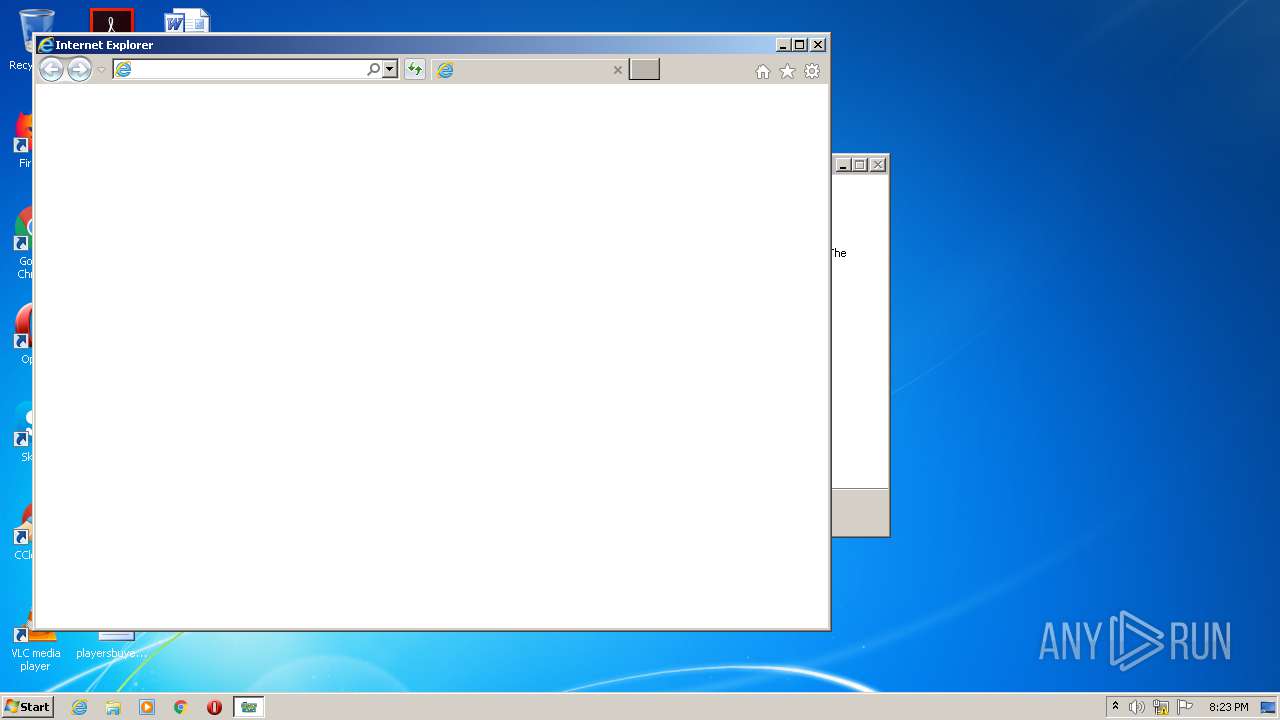Open the Tools gear menu in Internet Explorer
Image resolution: width=1280 pixels, height=720 pixels.
pyautogui.click(x=812, y=71)
